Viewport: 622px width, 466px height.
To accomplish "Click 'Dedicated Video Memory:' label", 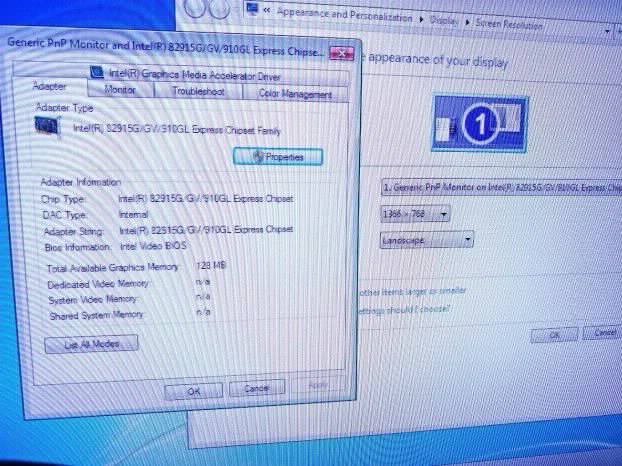I will tap(98, 284).
